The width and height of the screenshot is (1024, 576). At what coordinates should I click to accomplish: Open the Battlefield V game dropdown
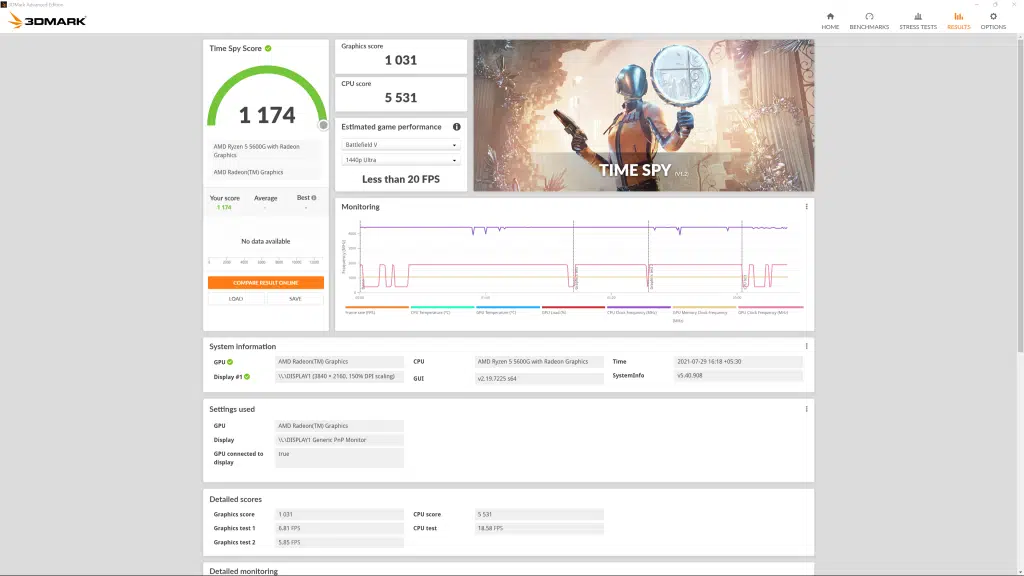click(400, 145)
